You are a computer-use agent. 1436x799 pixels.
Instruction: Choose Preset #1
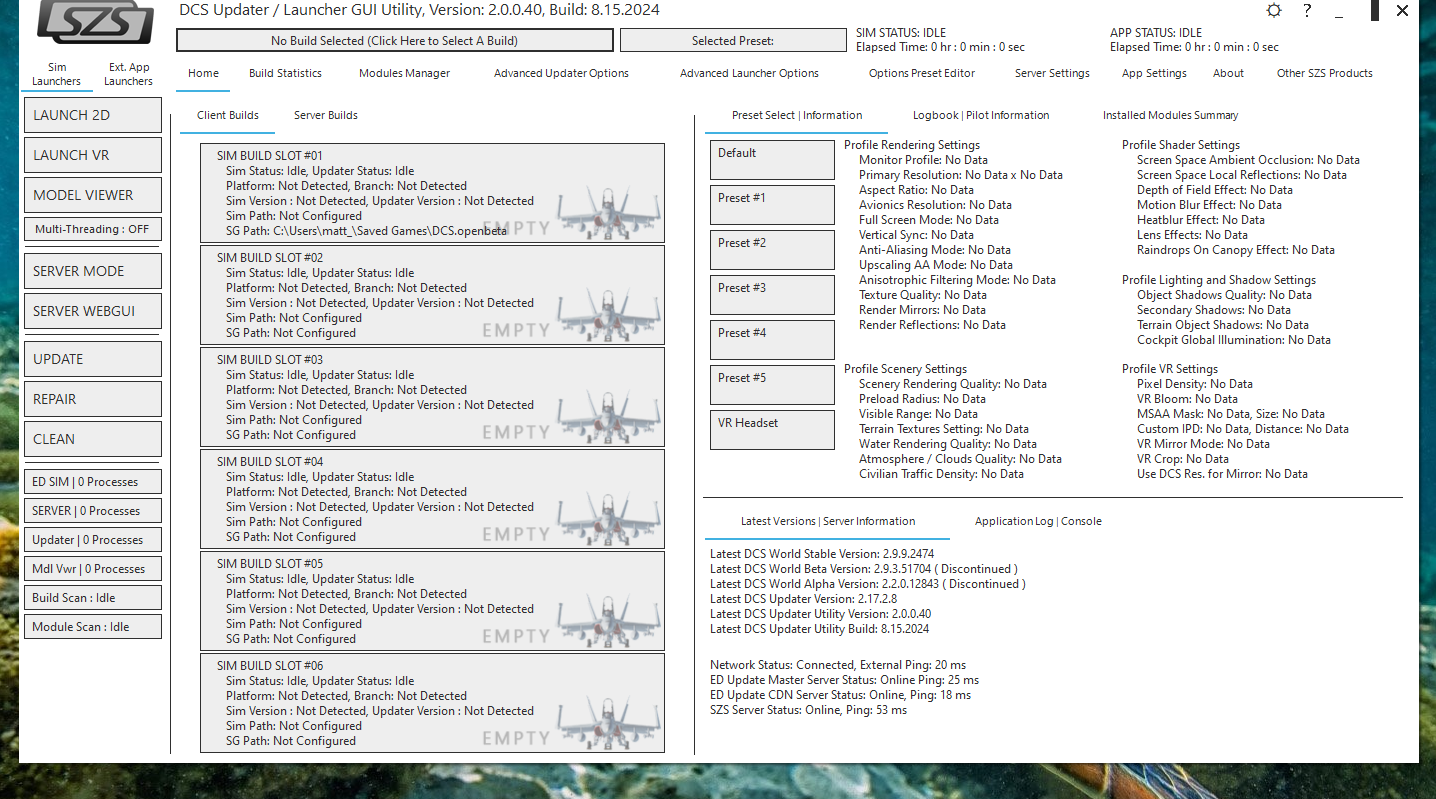pos(772,205)
